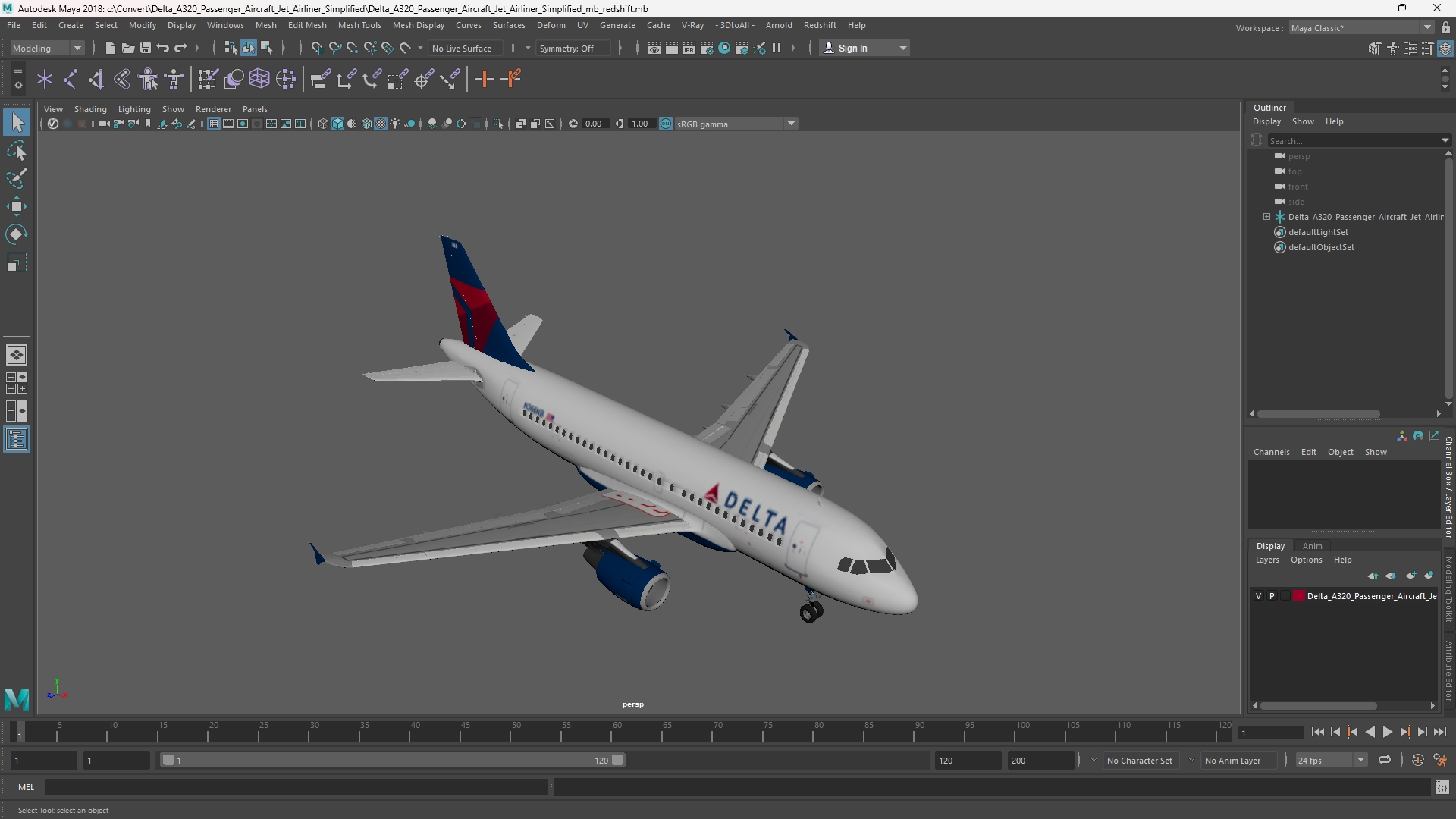1456x819 pixels.
Task: Toggle layer visibility V box
Action: pyautogui.click(x=1259, y=596)
